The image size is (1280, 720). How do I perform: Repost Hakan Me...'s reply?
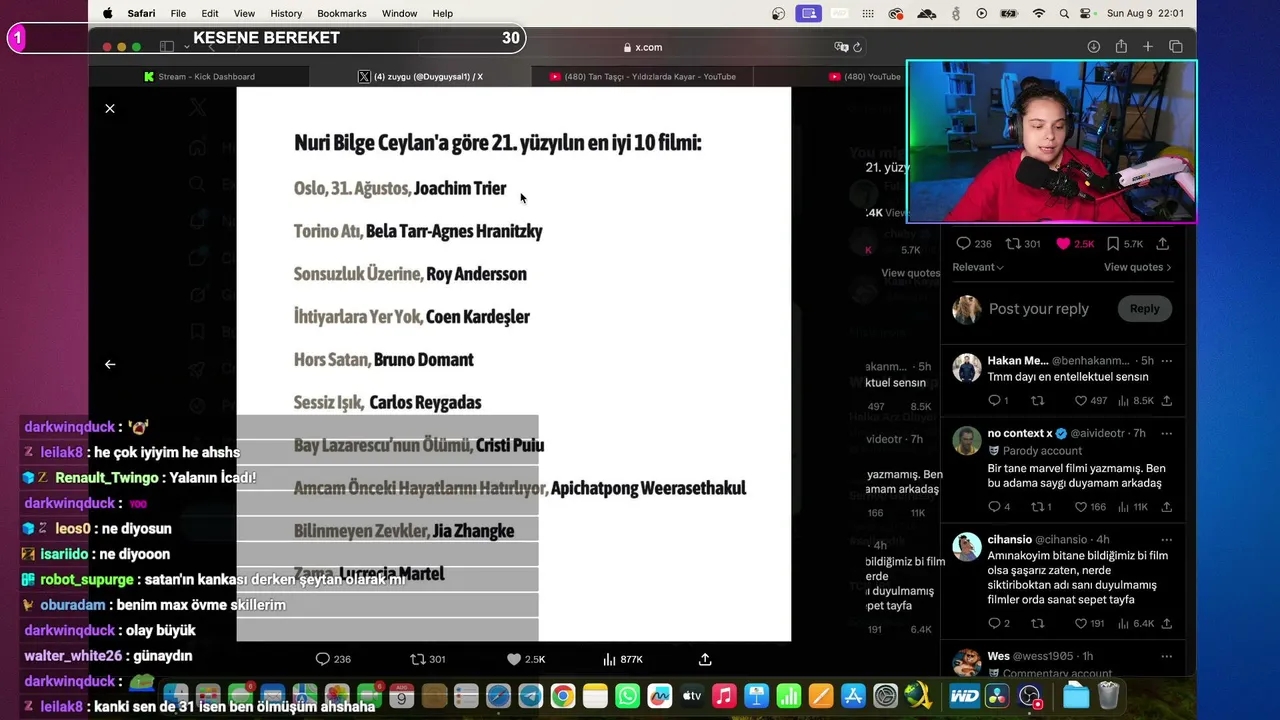[1038, 400]
